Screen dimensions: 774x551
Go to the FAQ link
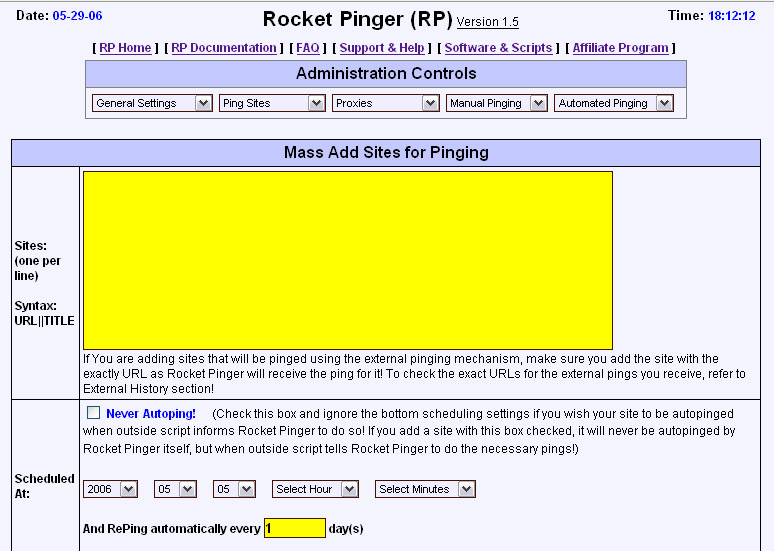coord(308,48)
